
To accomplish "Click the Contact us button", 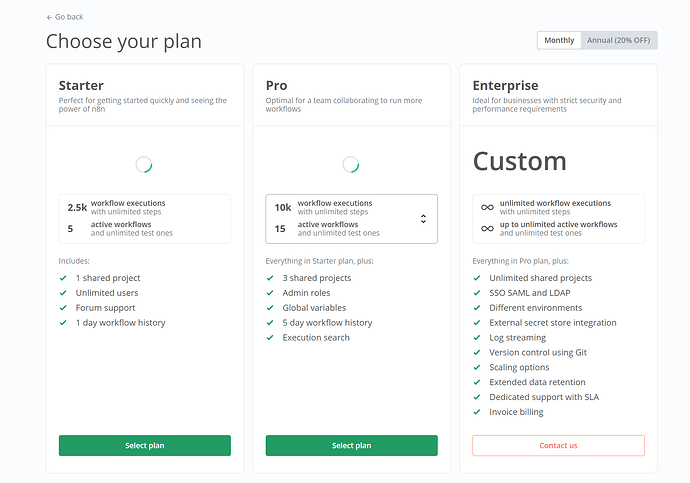I will 558,446.
